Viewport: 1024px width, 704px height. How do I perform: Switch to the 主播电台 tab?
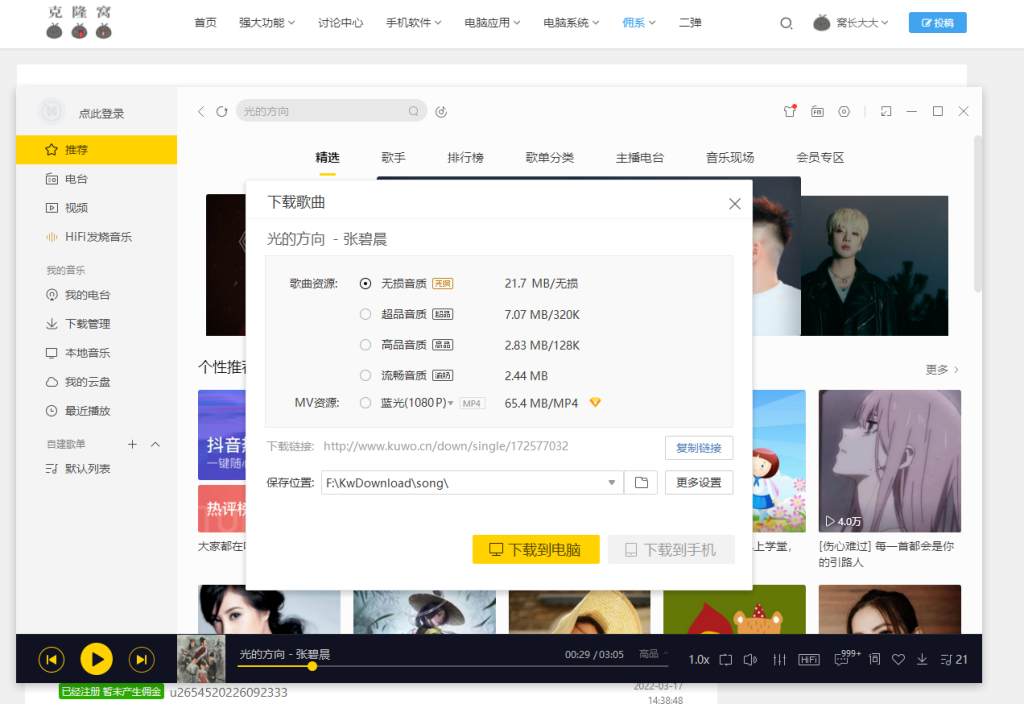tap(639, 157)
